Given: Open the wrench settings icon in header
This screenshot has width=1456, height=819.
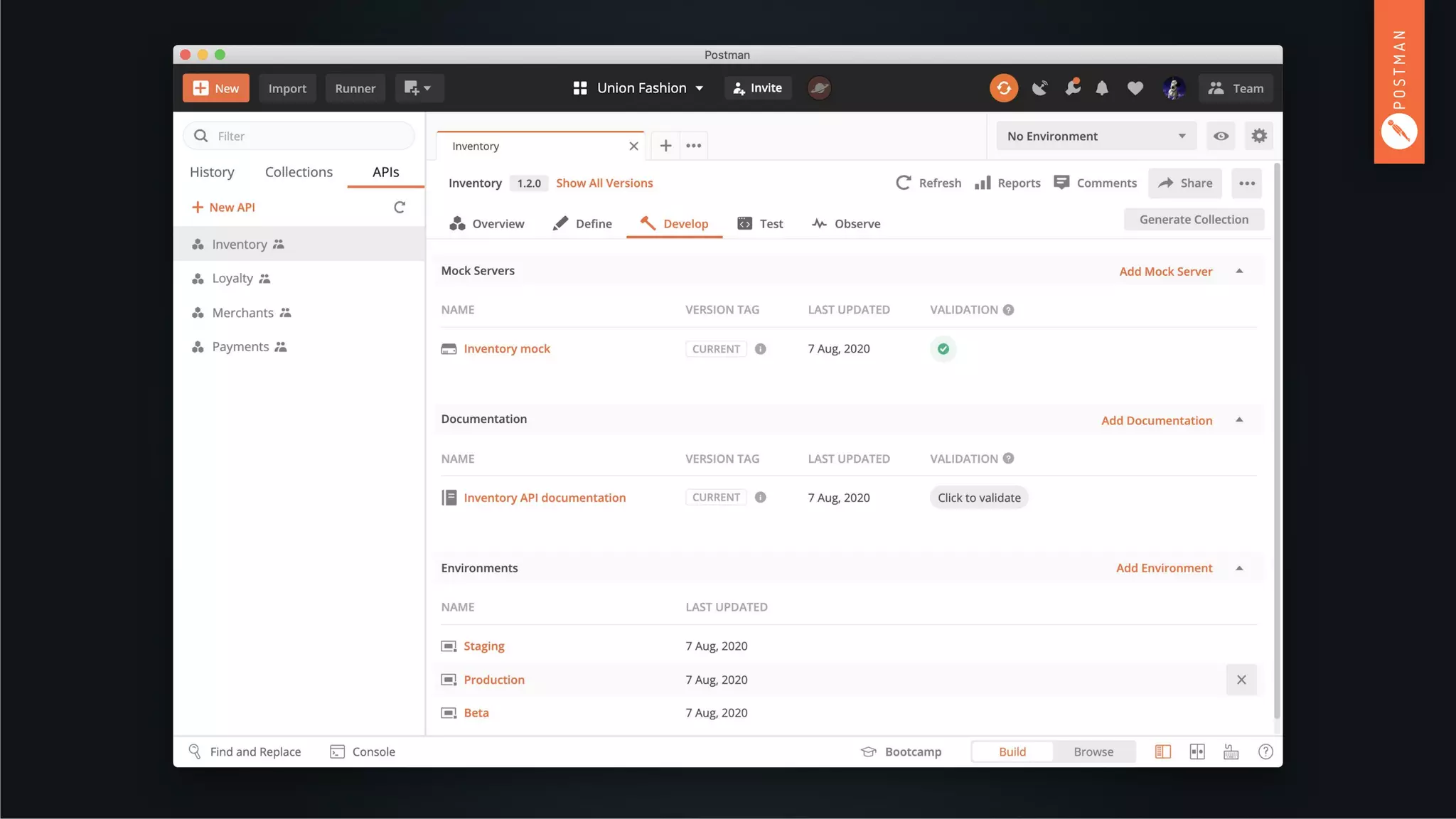Looking at the screenshot, I should tap(1072, 87).
